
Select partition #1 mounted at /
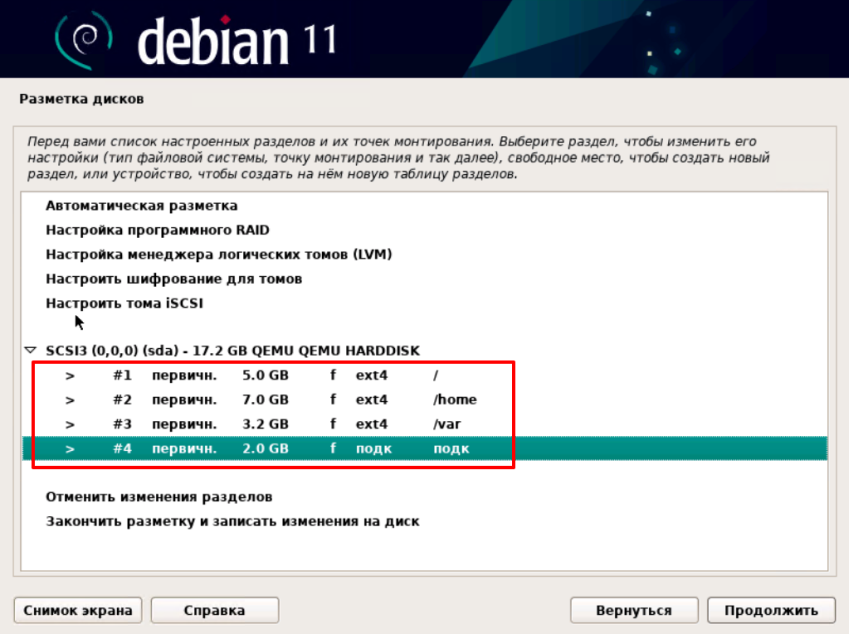424,375
